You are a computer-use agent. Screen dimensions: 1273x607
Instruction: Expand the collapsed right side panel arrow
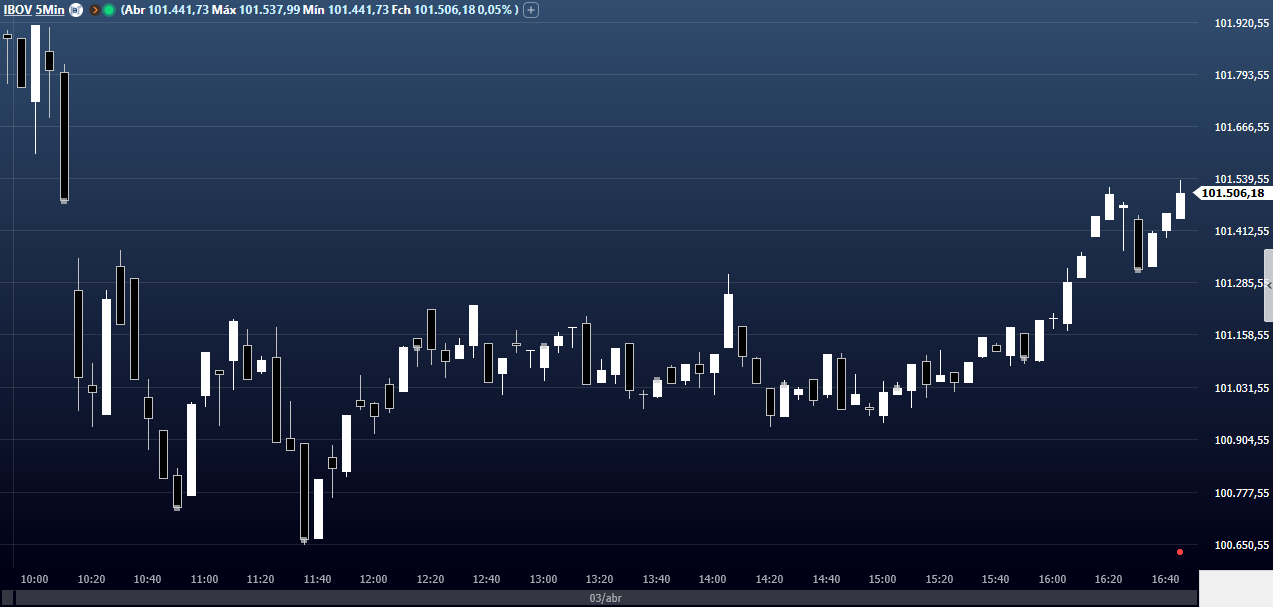[1268, 286]
